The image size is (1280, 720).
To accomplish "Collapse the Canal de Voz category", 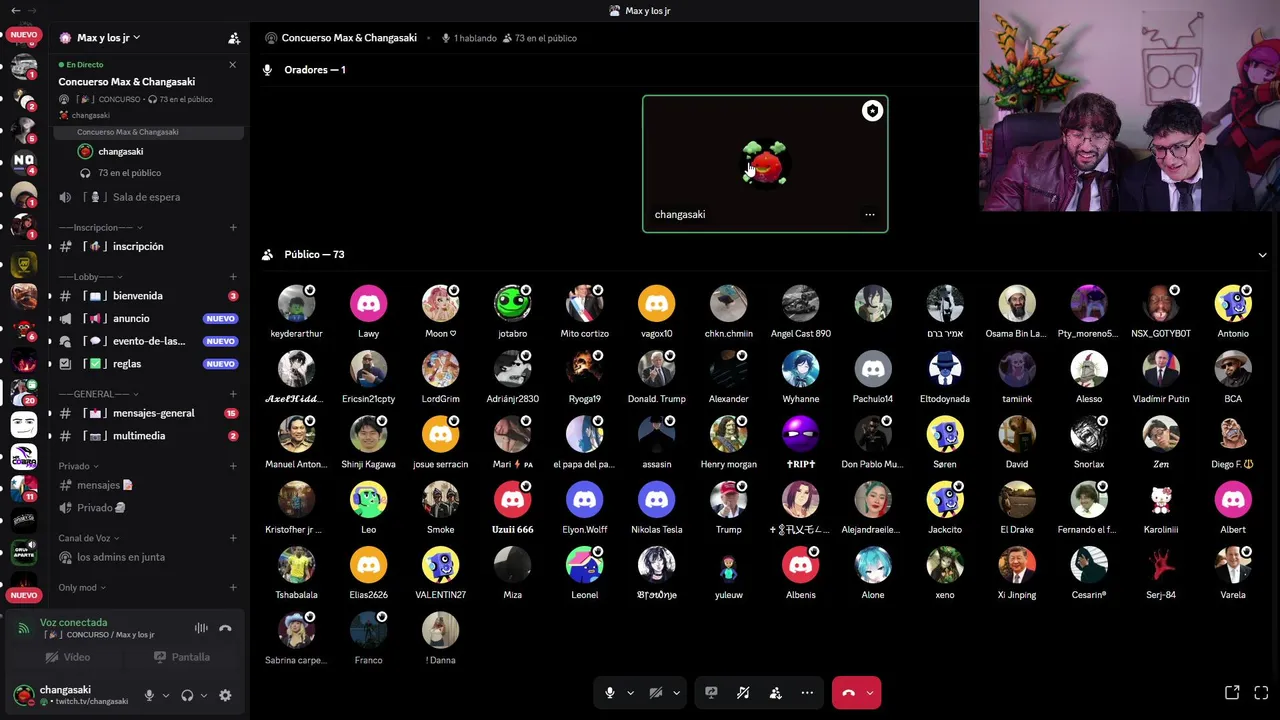I will pos(88,538).
